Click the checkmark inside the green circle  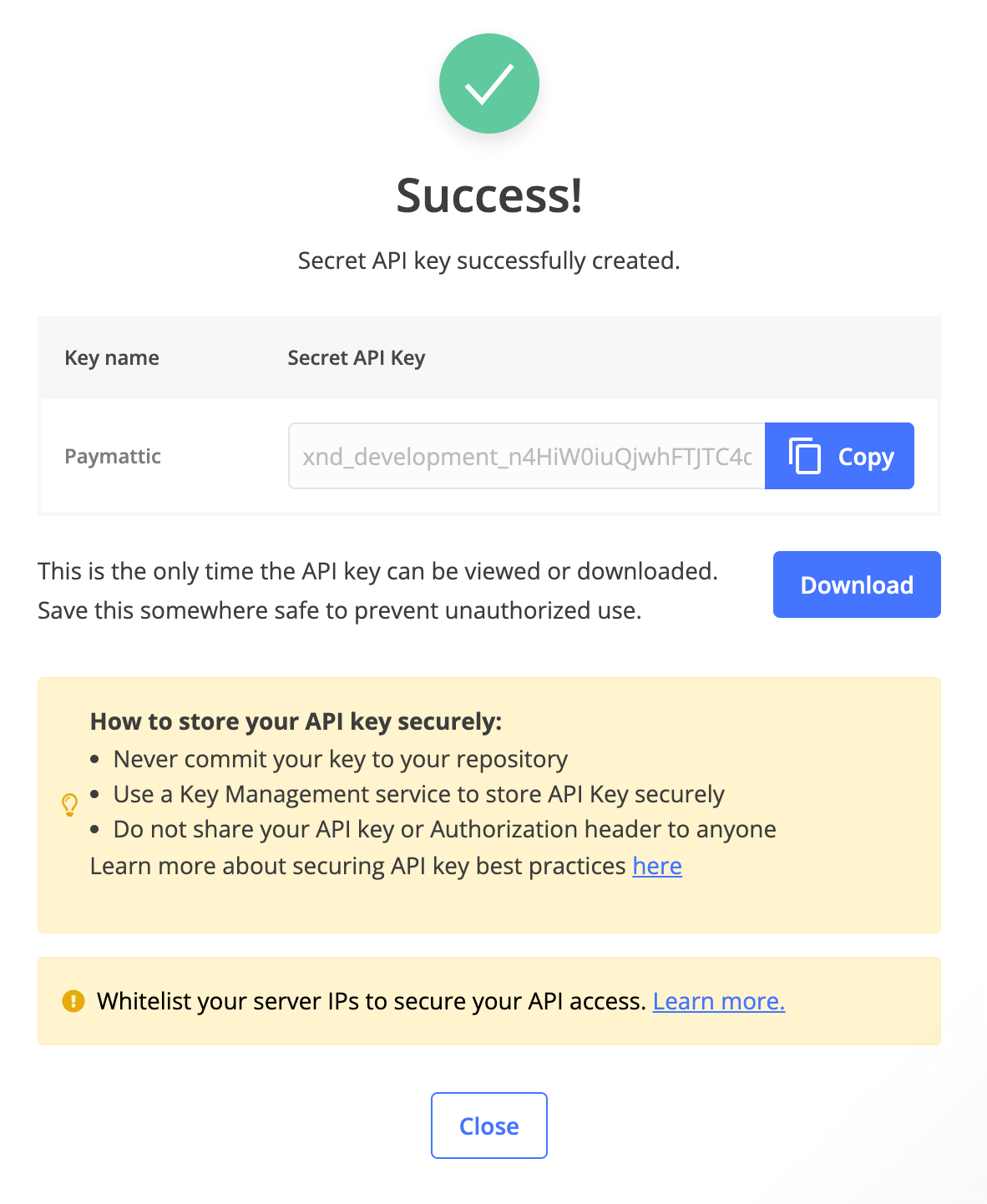(x=489, y=83)
